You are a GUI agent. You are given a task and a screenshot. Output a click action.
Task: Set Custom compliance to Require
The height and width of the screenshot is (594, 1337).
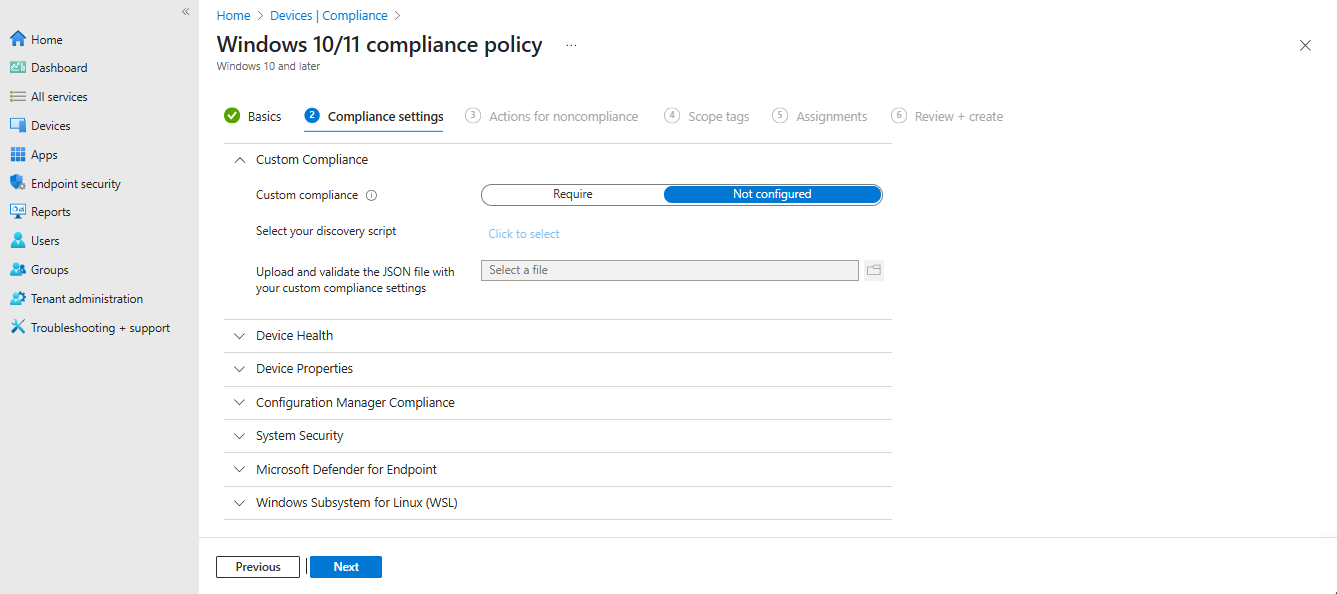[x=572, y=194]
